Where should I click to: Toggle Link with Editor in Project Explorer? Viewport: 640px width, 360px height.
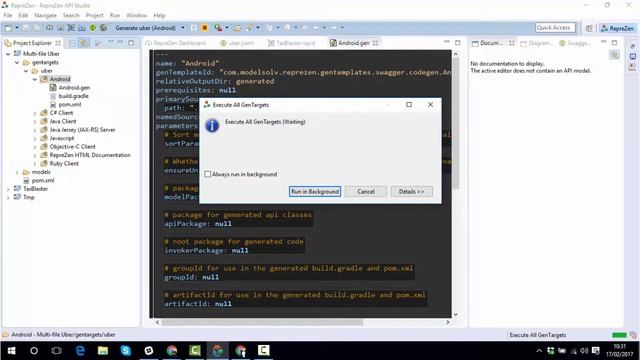(84, 43)
